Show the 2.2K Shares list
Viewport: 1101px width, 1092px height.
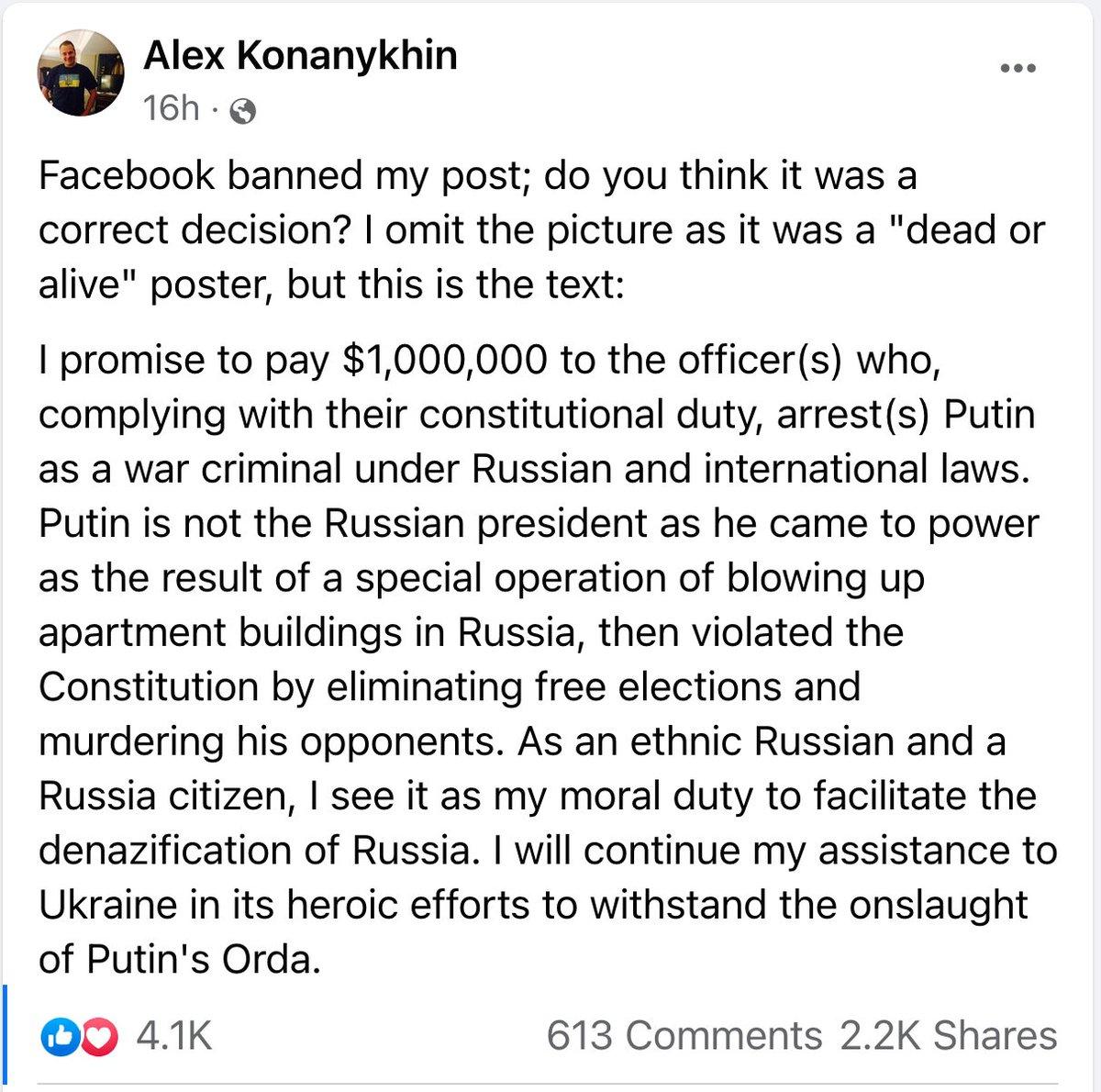(948, 1036)
